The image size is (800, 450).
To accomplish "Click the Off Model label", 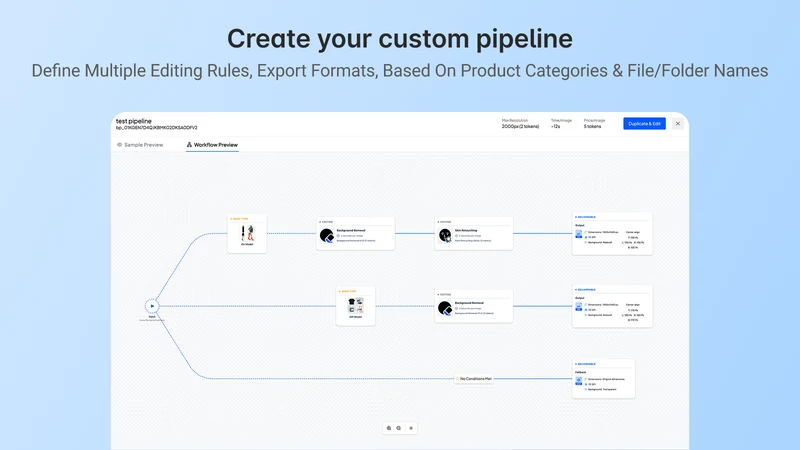I will (x=355, y=317).
